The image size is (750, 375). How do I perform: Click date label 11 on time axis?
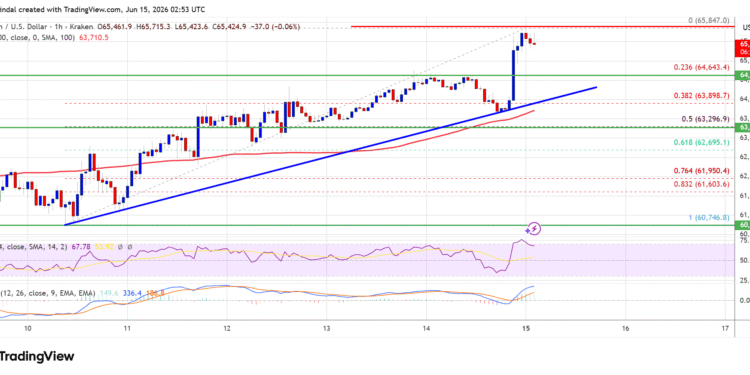pyautogui.click(x=127, y=329)
